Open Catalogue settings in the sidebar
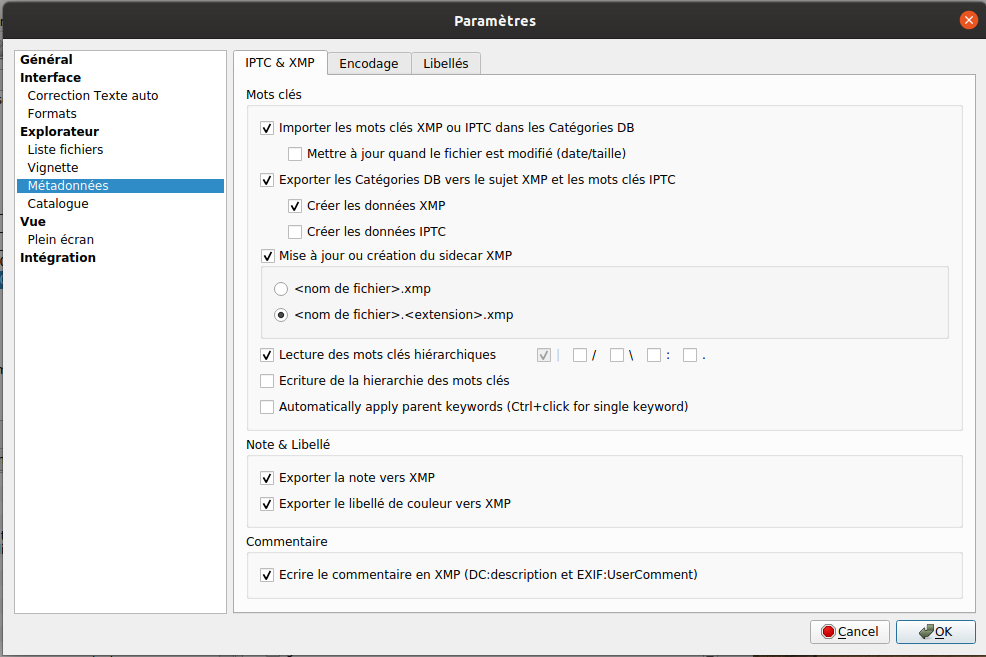Viewport: 986px width, 657px height. pyautogui.click(x=58, y=204)
